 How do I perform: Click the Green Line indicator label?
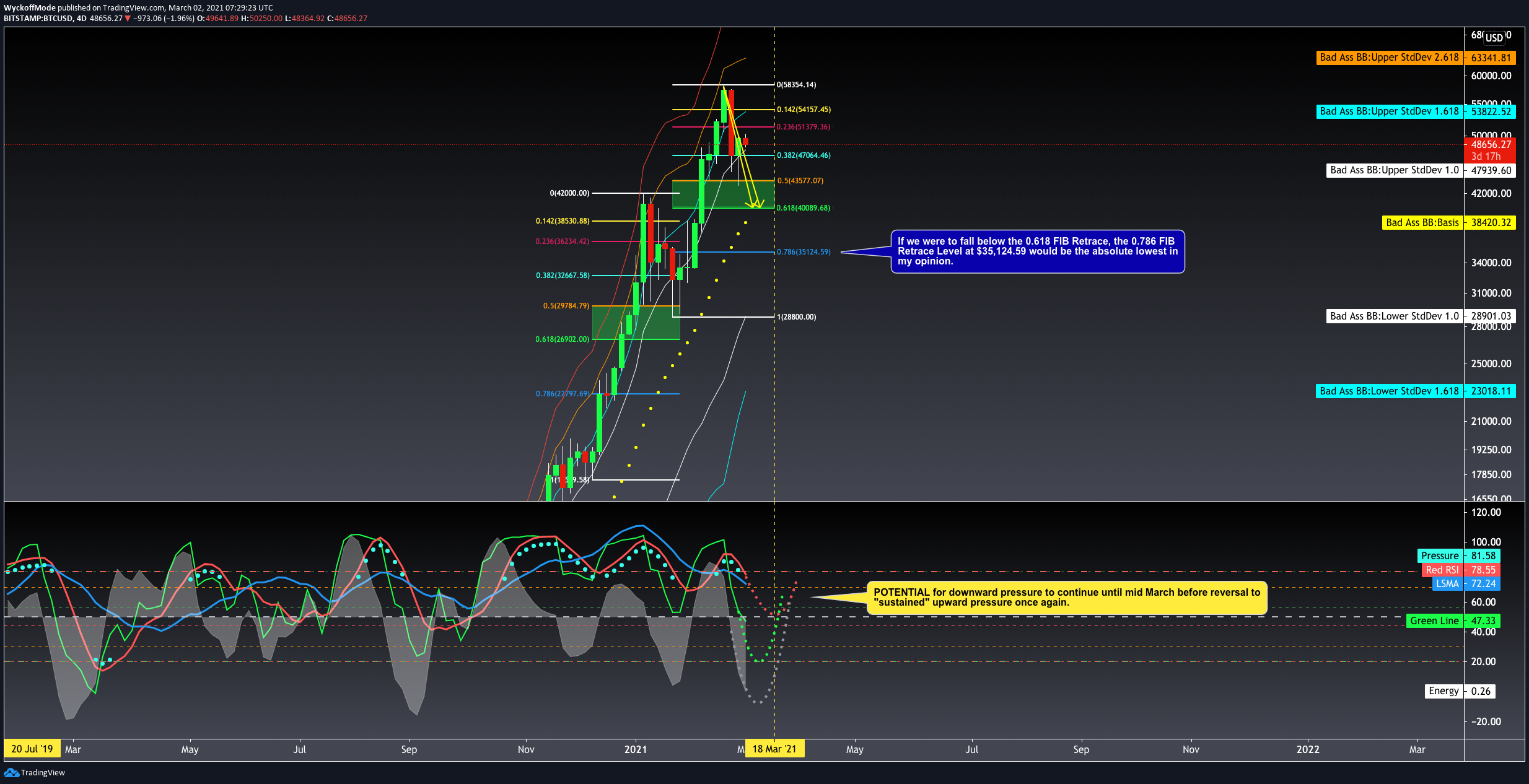pyautogui.click(x=1434, y=621)
